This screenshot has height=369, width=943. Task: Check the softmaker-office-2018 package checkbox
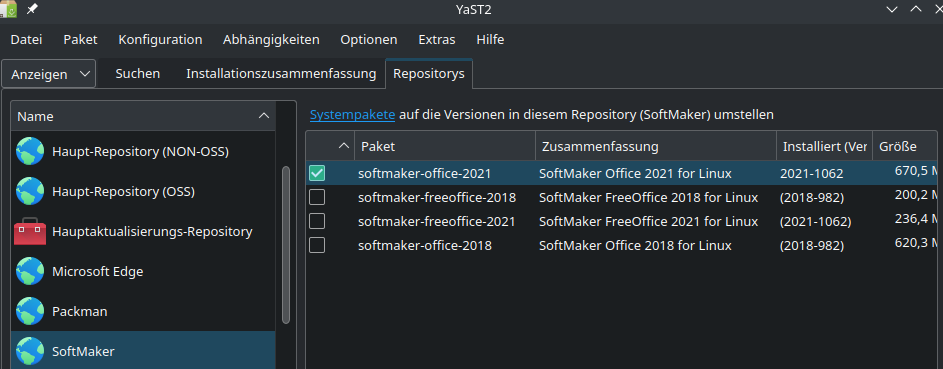(x=317, y=245)
